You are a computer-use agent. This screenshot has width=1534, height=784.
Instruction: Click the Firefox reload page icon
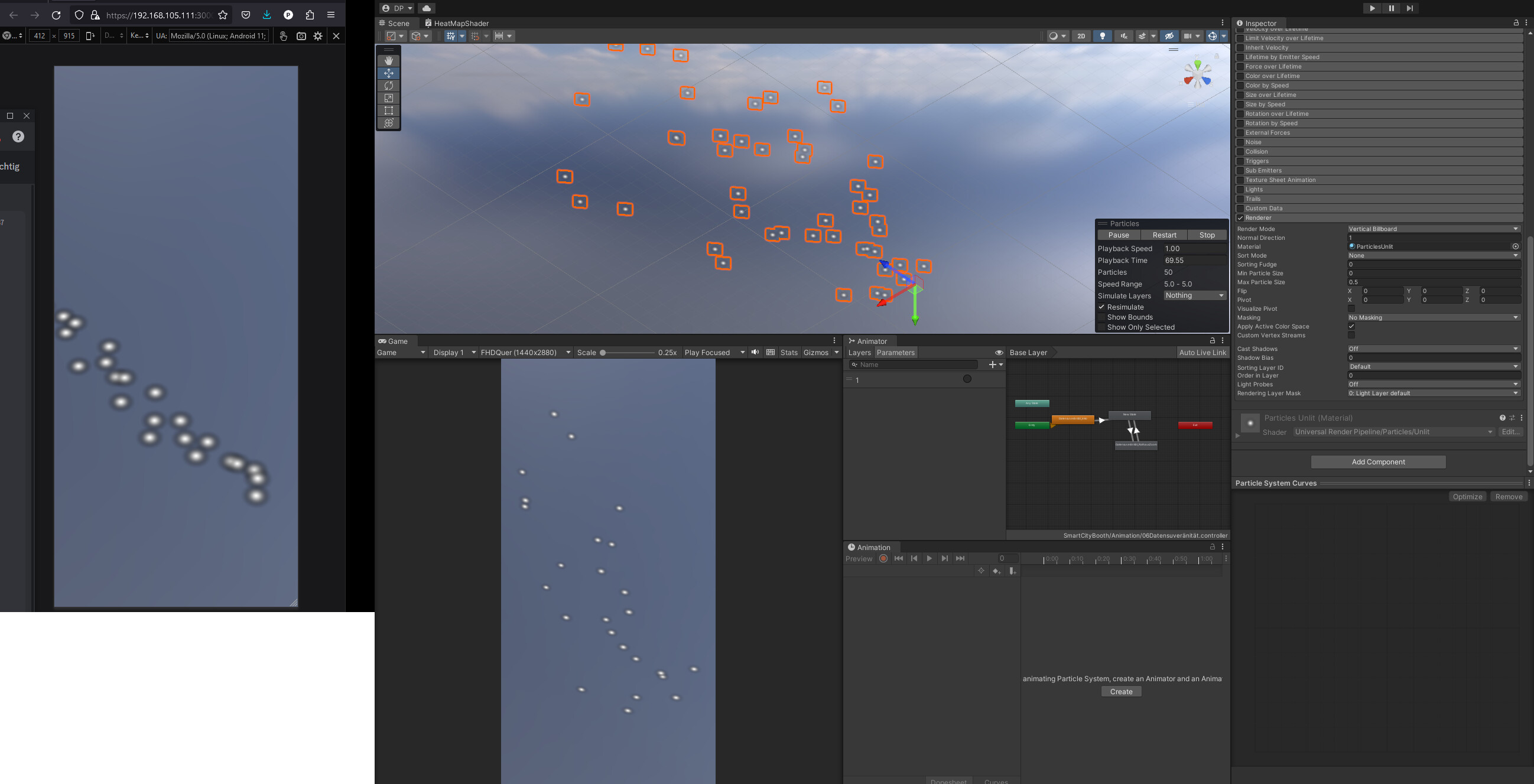(56, 15)
